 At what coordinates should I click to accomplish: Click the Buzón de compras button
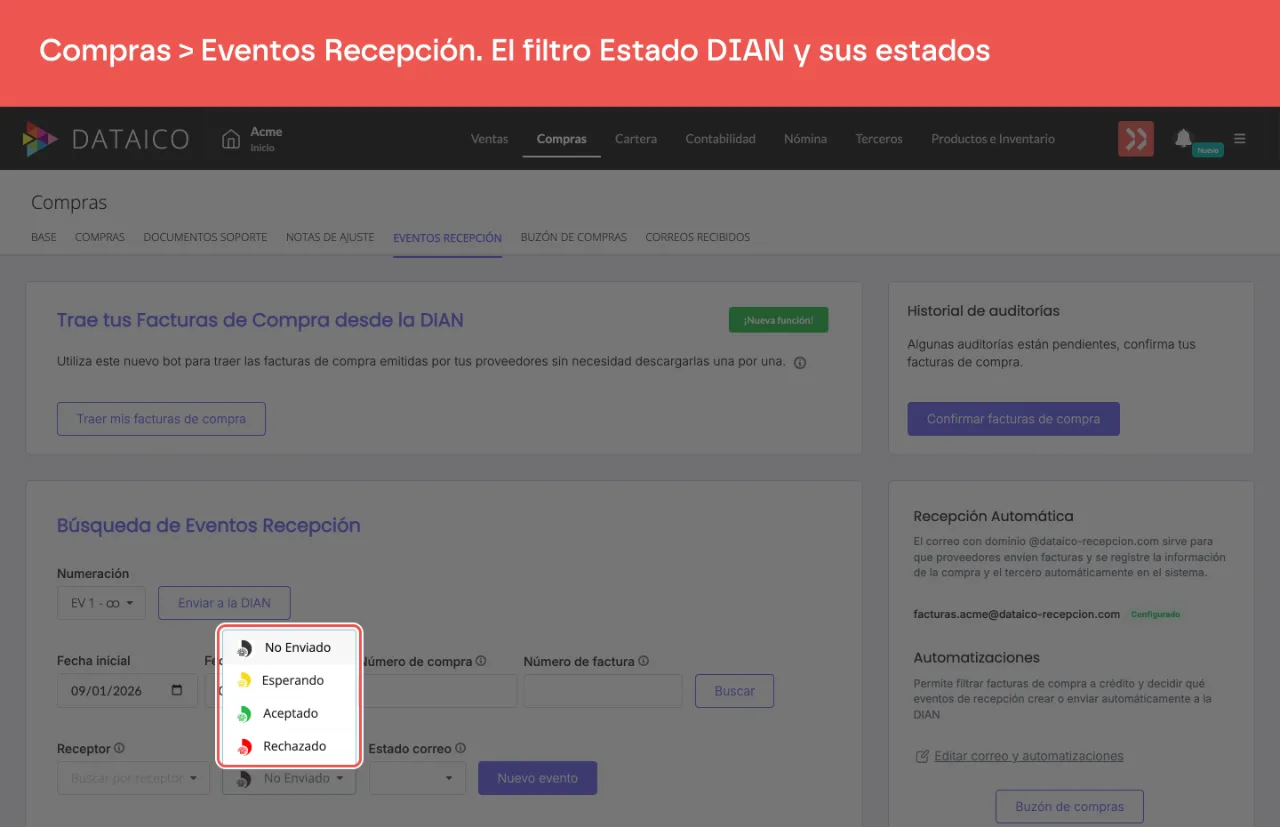click(1069, 806)
